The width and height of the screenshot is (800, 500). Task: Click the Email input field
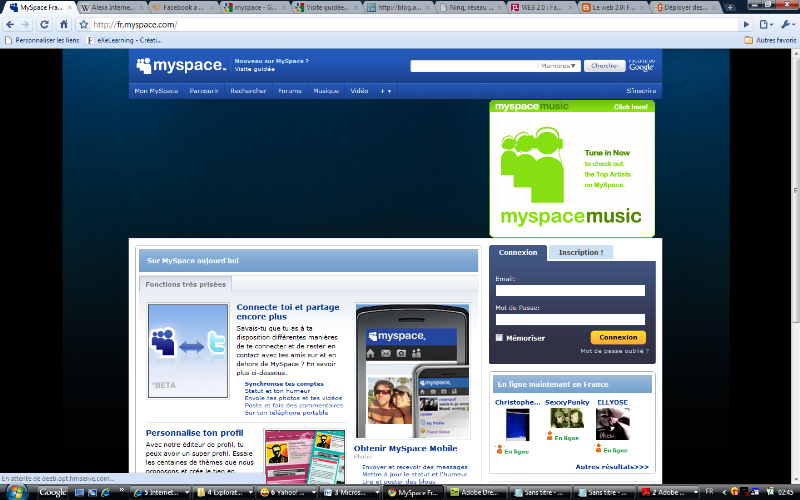[570, 291]
